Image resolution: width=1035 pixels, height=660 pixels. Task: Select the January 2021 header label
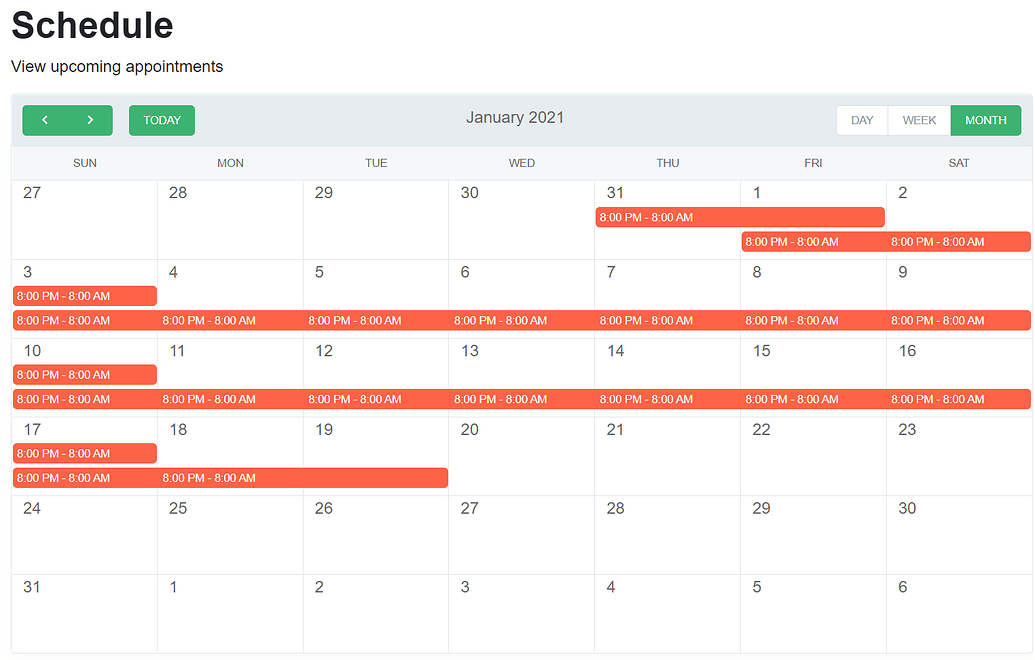click(515, 117)
